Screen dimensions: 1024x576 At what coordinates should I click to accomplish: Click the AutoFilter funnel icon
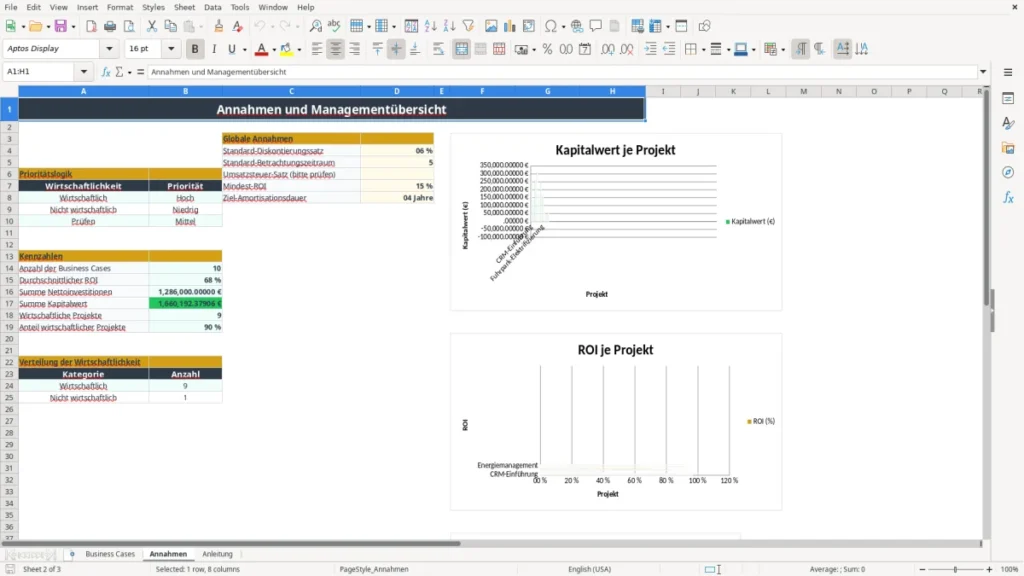pos(468,26)
